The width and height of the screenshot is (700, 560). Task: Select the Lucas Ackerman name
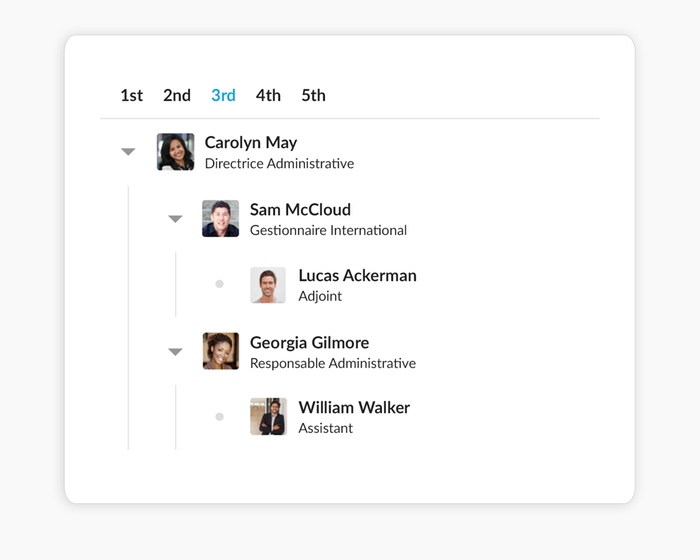coord(357,276)
